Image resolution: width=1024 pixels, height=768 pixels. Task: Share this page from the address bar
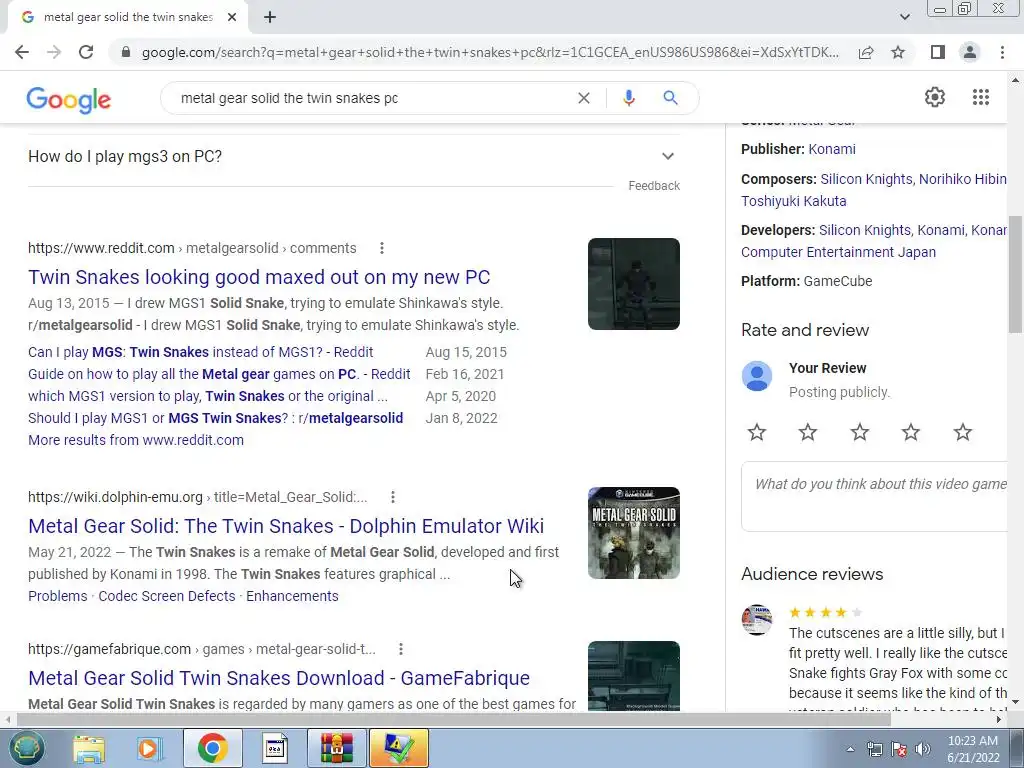click(x=866, y=52)
